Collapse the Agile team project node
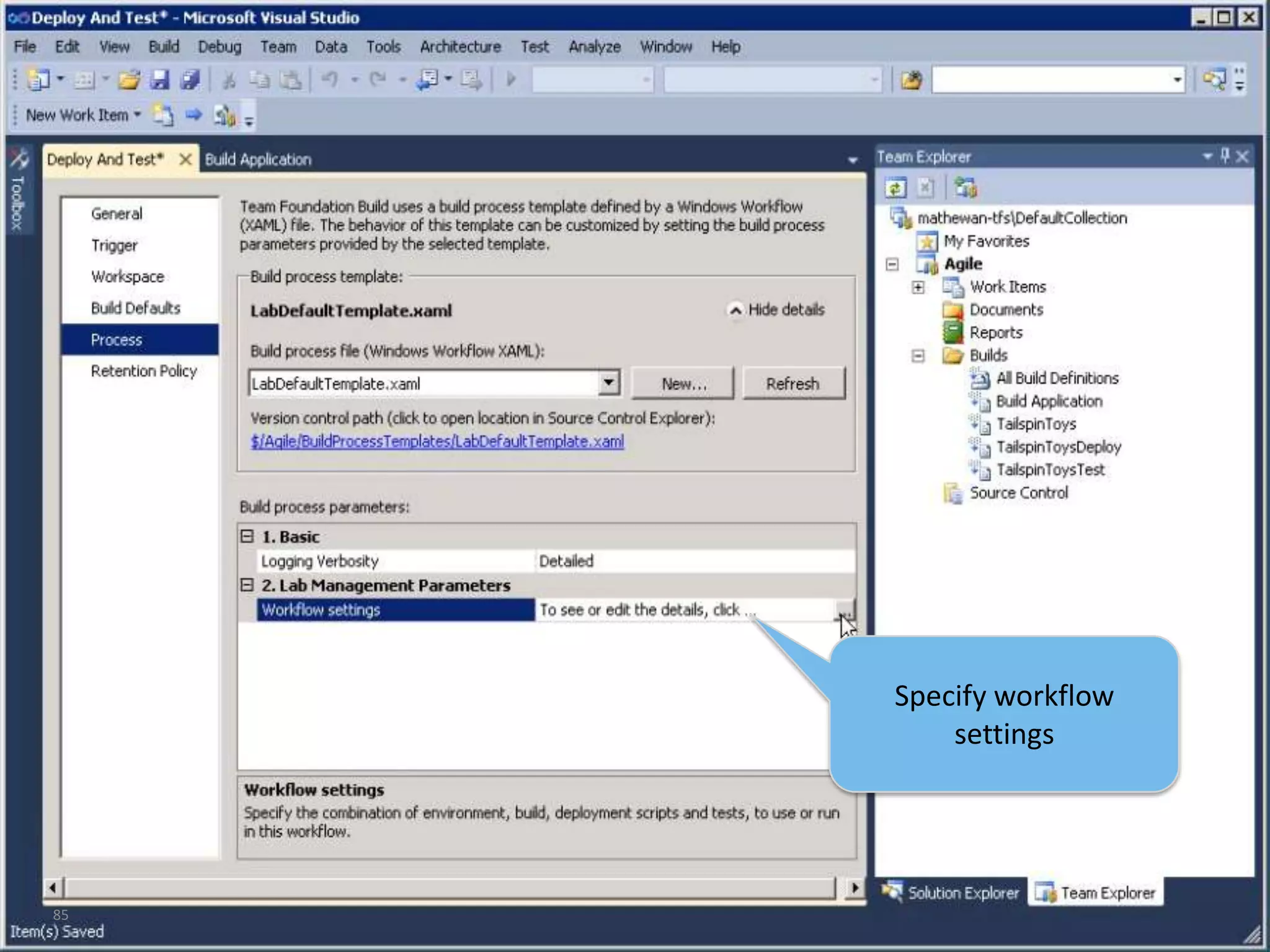 click(892, 264)
